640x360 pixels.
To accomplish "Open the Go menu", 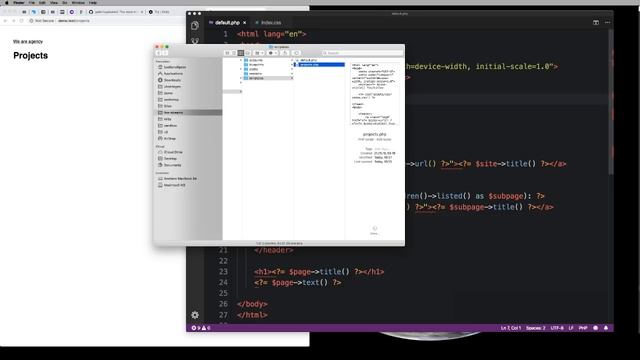I will pos(64,2).
